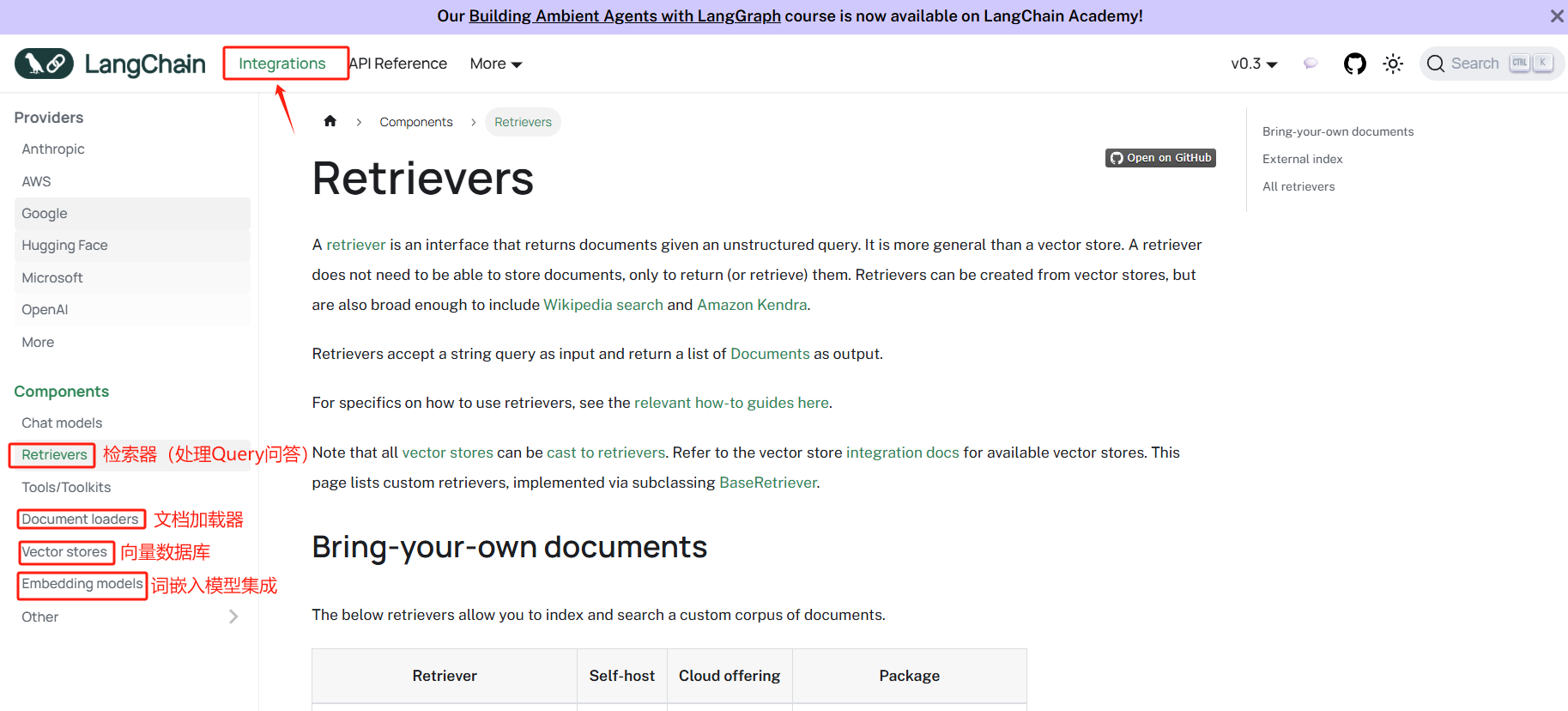Click Components breadcrumb
1568x711 pixels.
coord(416,122)
